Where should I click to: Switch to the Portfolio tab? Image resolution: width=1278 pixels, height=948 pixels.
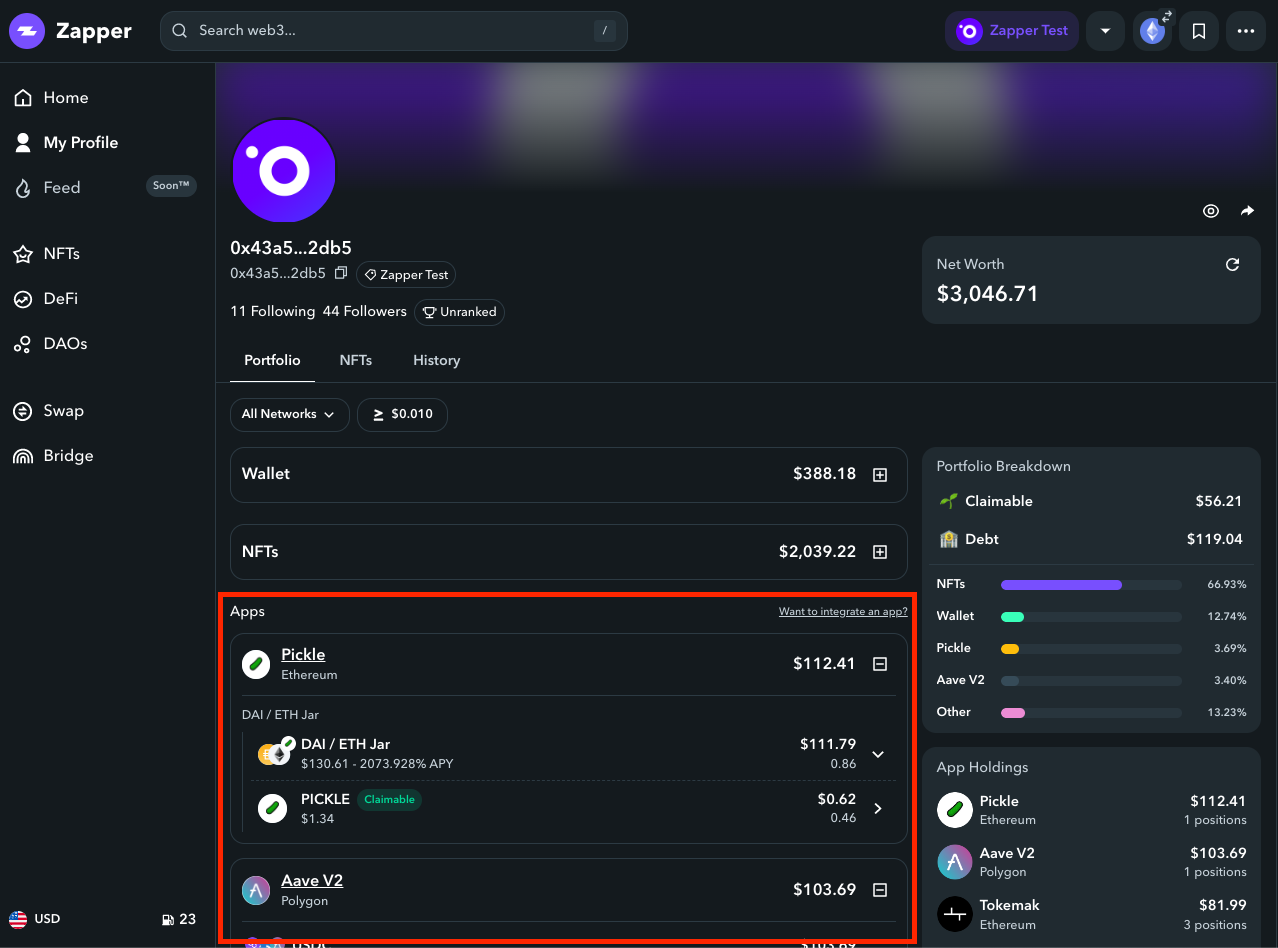(272, 361)
